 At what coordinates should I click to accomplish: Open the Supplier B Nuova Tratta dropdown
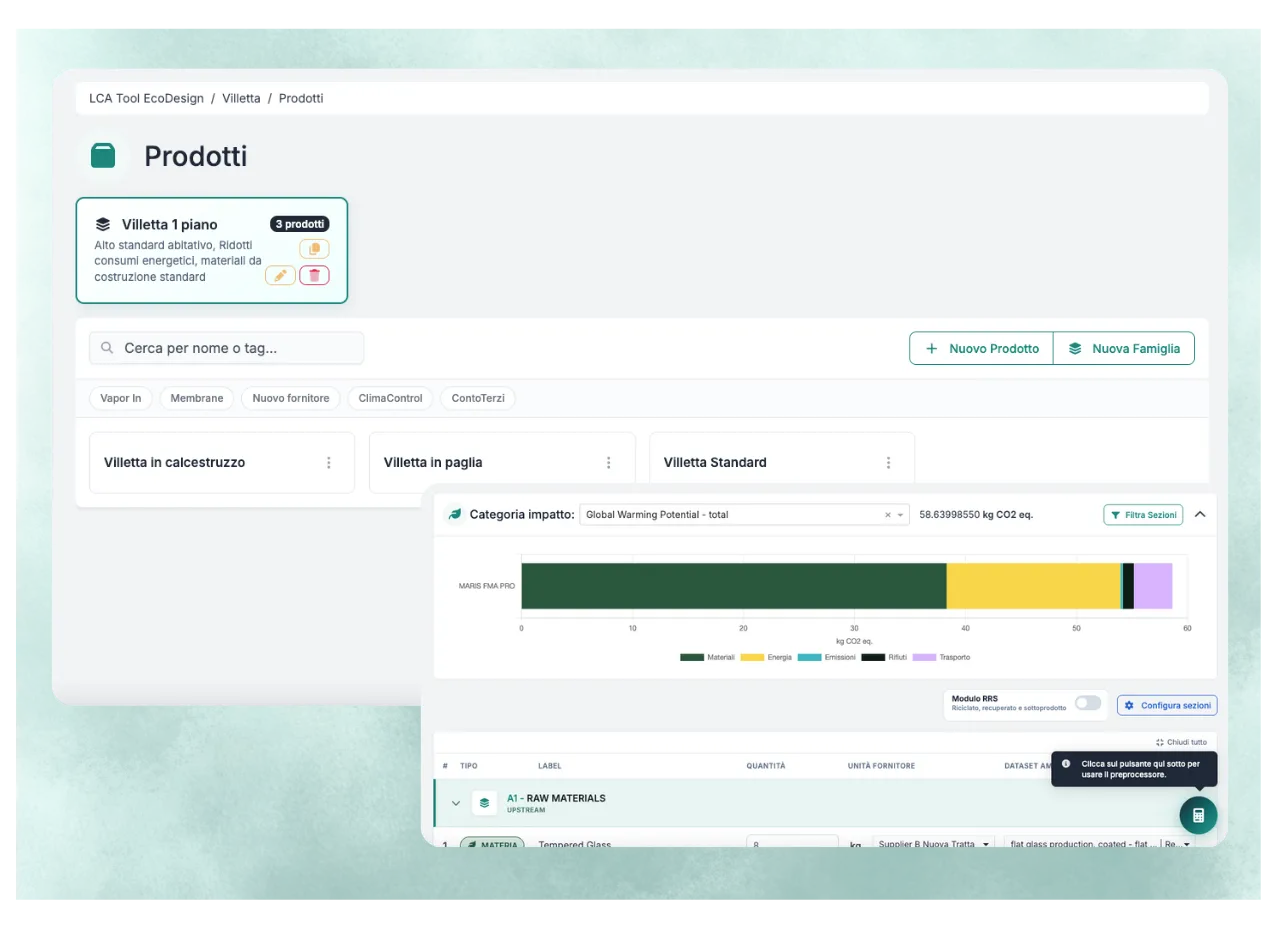coord(934,844)
